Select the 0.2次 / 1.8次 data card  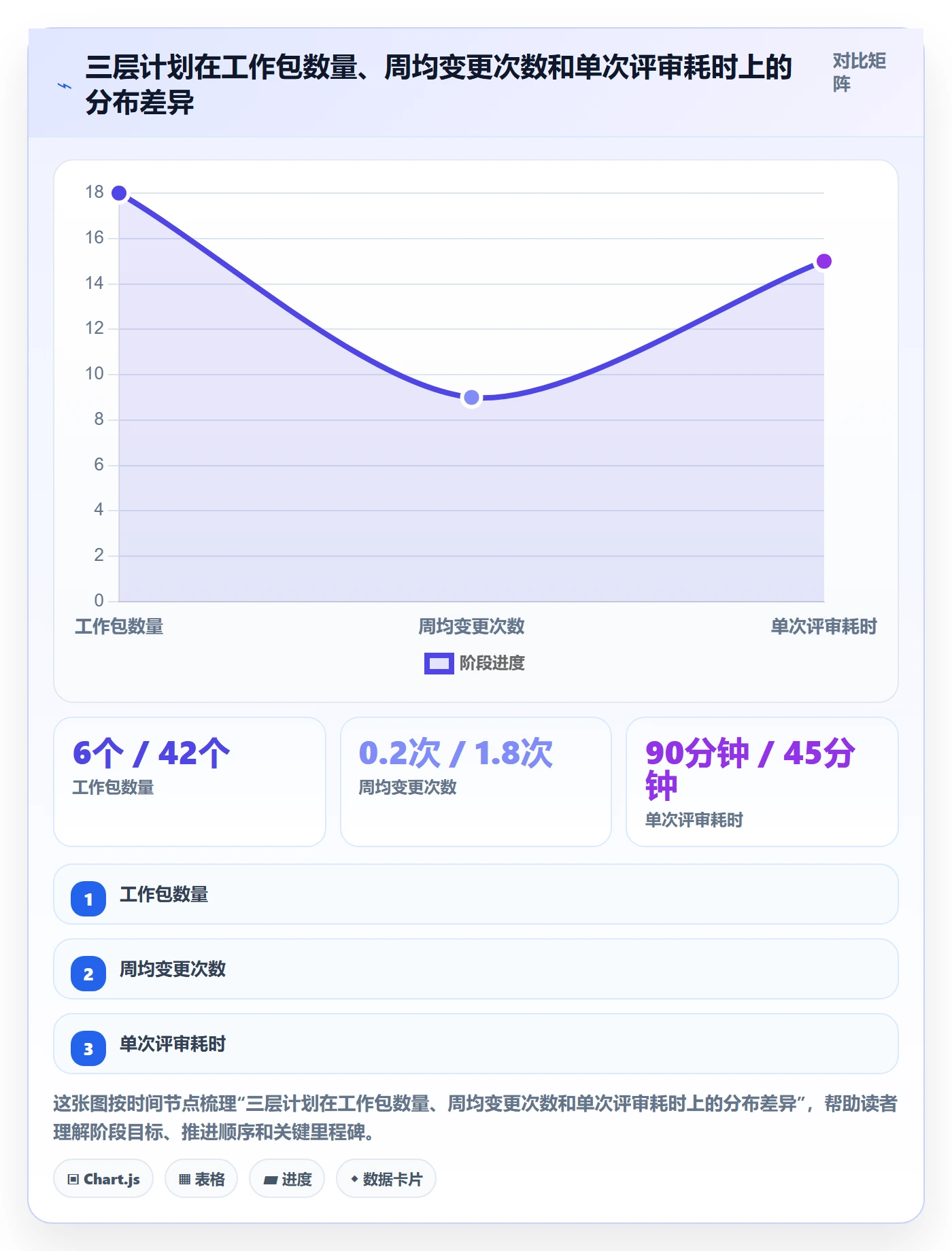(x=476, y=782)
